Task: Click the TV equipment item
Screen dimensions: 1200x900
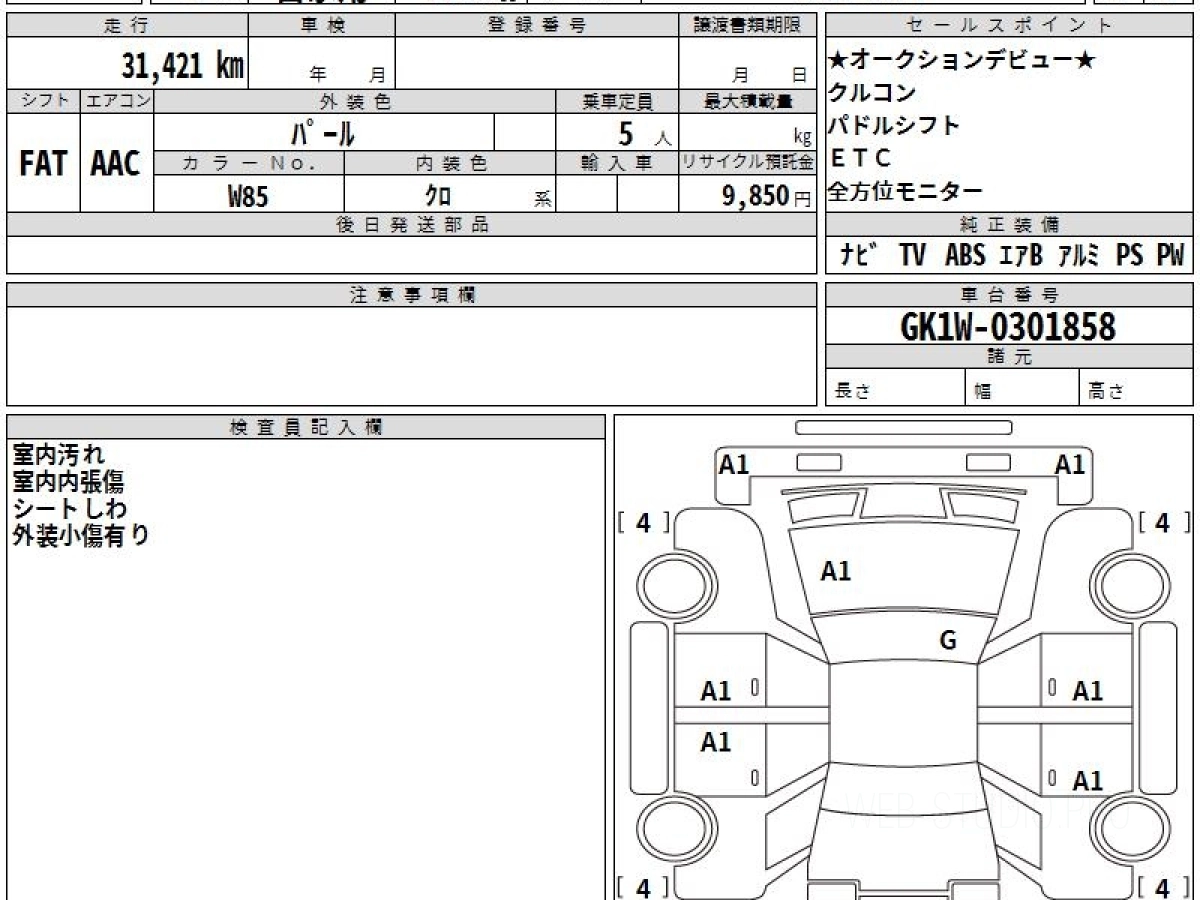Action: tap(912, 255)
